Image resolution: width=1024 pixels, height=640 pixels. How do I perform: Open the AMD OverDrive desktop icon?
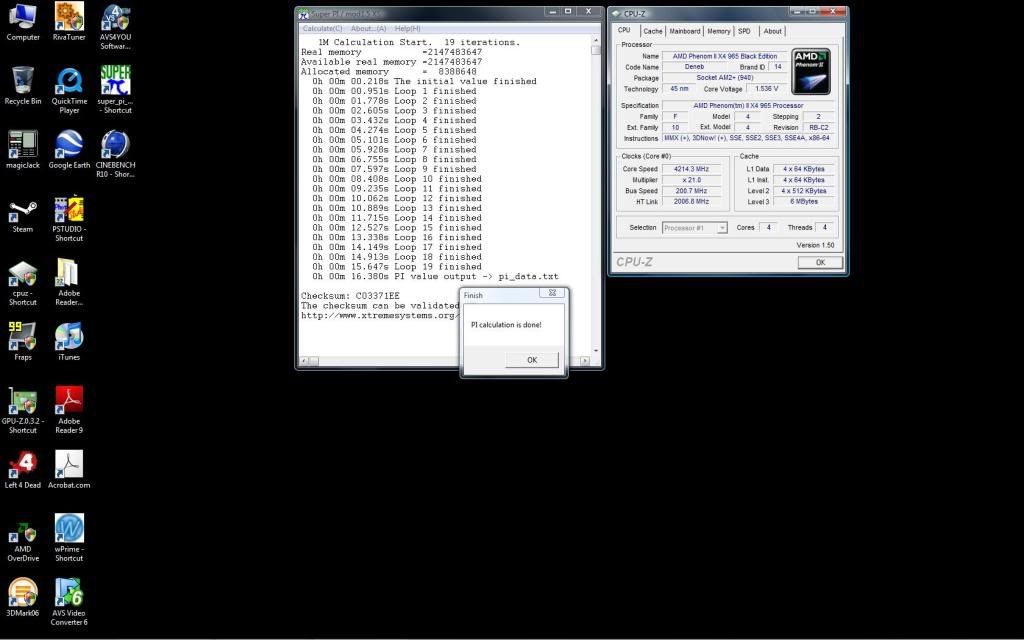pyautogui.click(x=23, y=542)
